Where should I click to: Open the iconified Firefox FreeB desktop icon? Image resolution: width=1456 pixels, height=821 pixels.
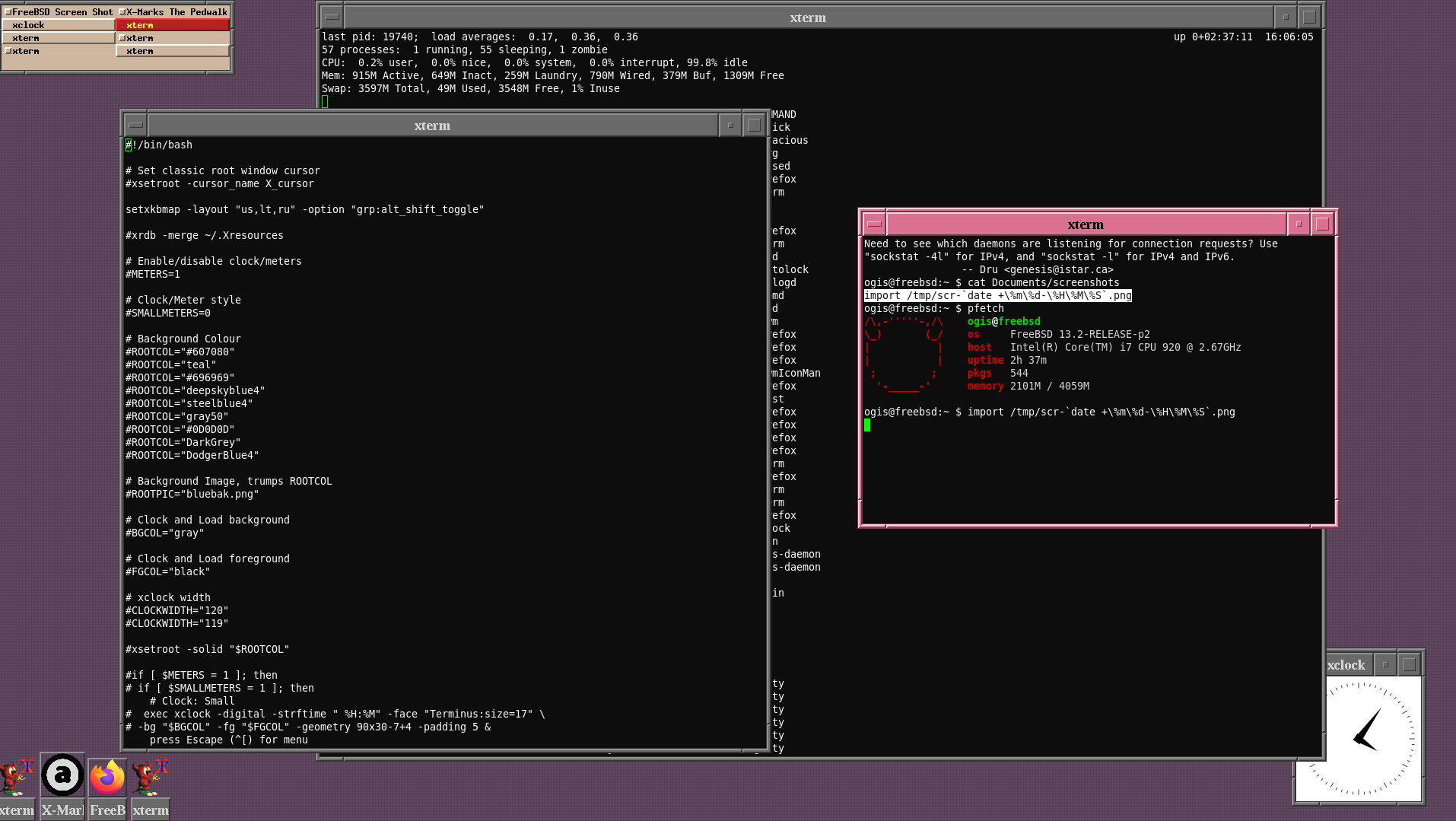click(x=106, y=777)
